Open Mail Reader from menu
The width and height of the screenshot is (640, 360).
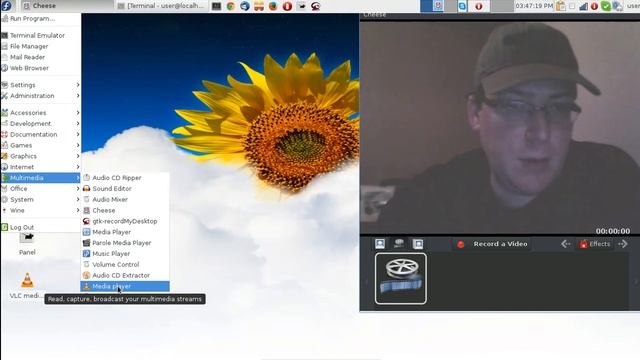click(x=41, y=57)
